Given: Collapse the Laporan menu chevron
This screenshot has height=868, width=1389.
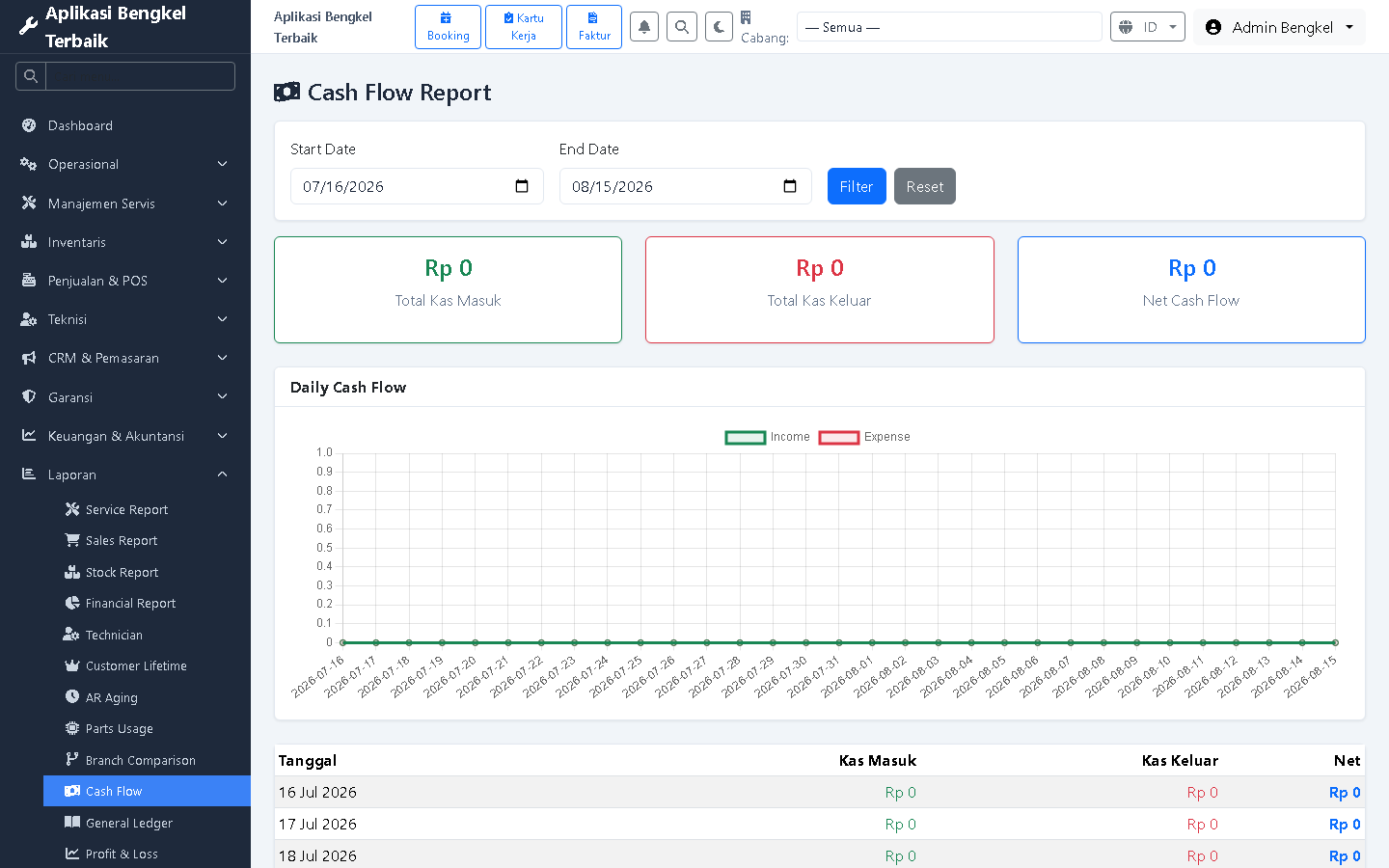Looking at the screenshot, I should (x=223, y=474).
